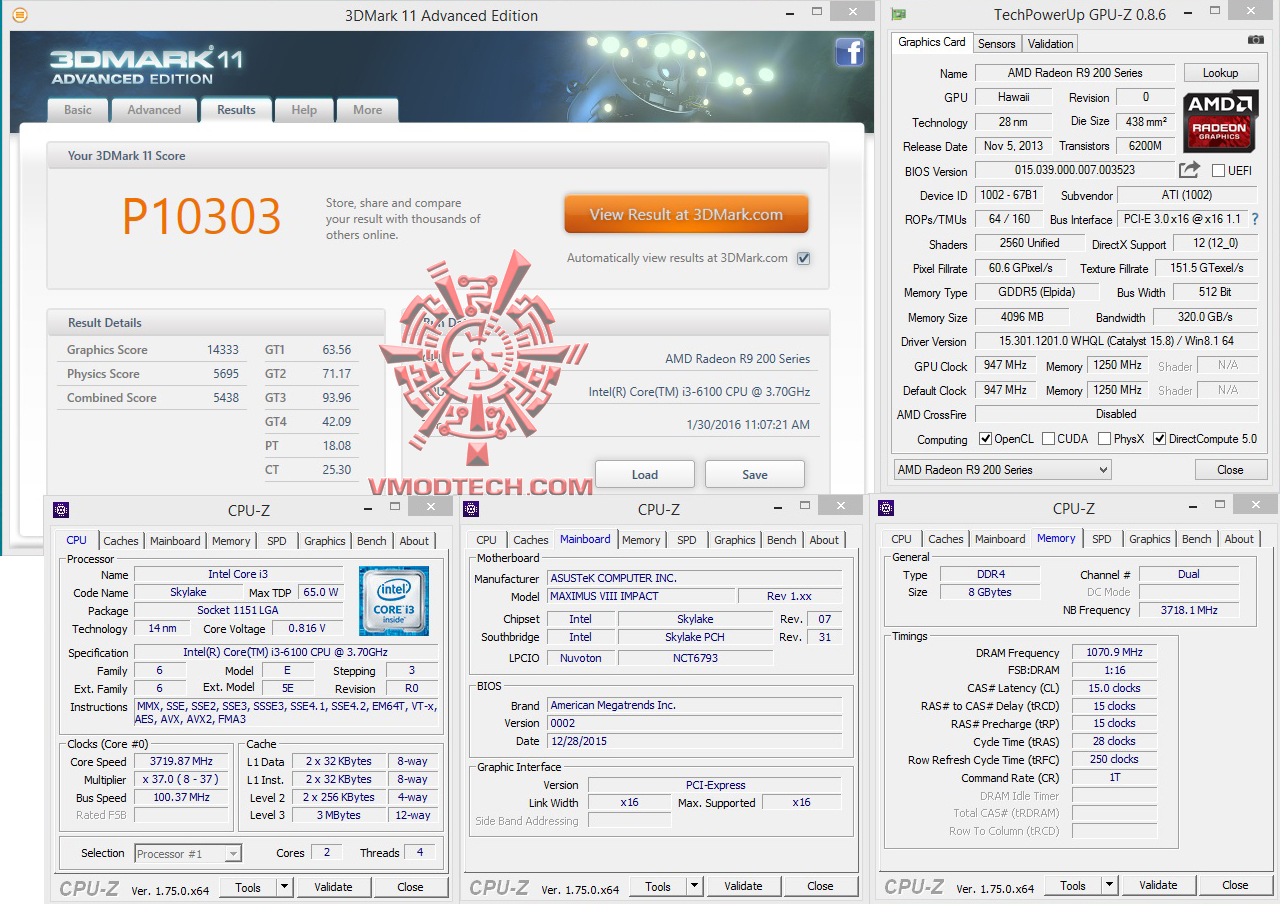
Task: Open Tools dropdown arrow in left CPU-Z
Action: 284,887
